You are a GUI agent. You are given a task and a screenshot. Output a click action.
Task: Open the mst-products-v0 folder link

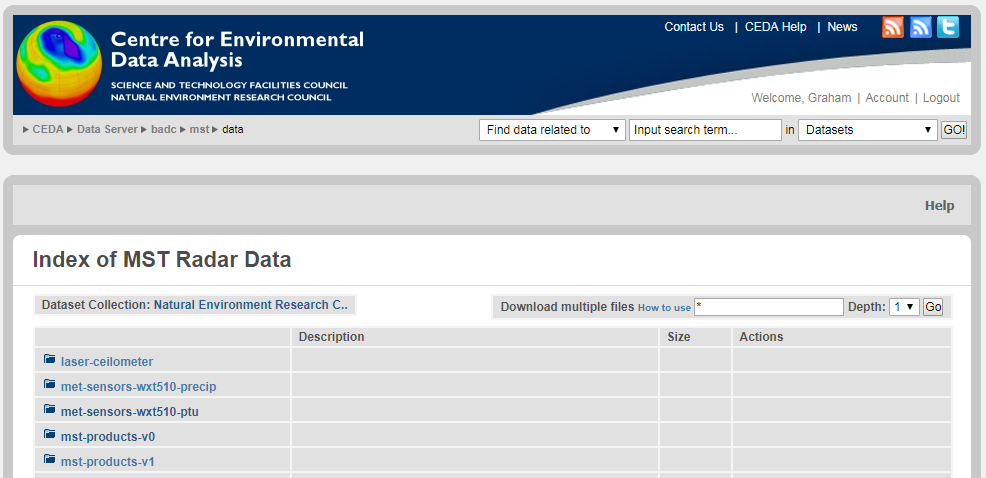pyautogui.click(x=108, y=436)
